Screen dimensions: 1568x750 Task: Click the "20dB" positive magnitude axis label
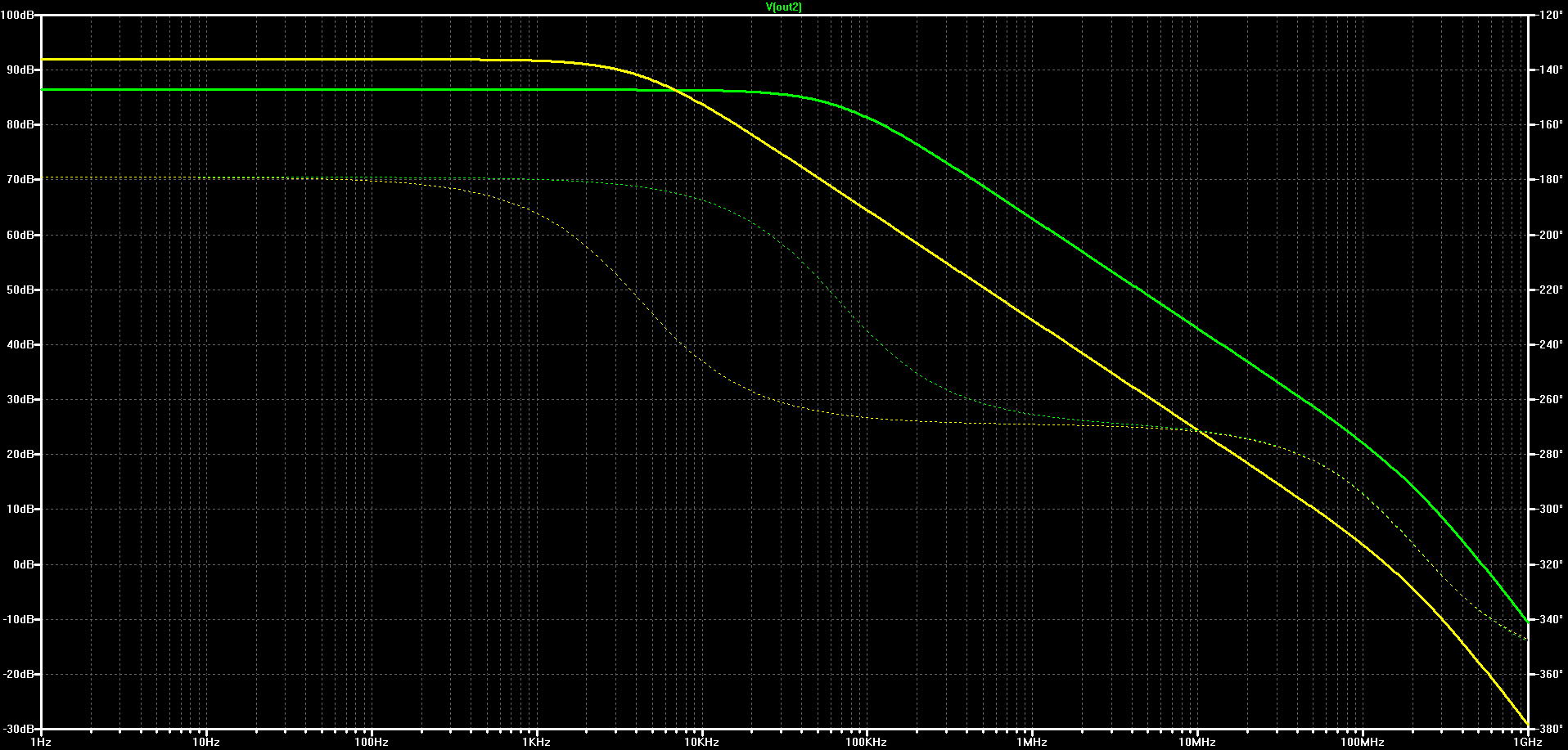(x=20, y=454)
